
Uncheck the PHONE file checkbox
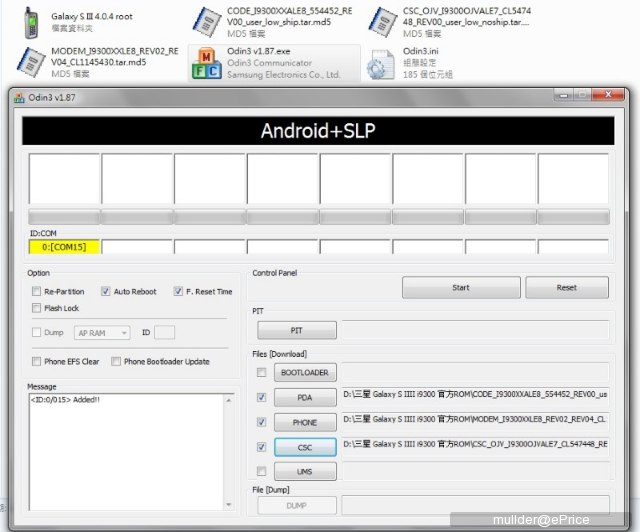(x=261, y=422)
